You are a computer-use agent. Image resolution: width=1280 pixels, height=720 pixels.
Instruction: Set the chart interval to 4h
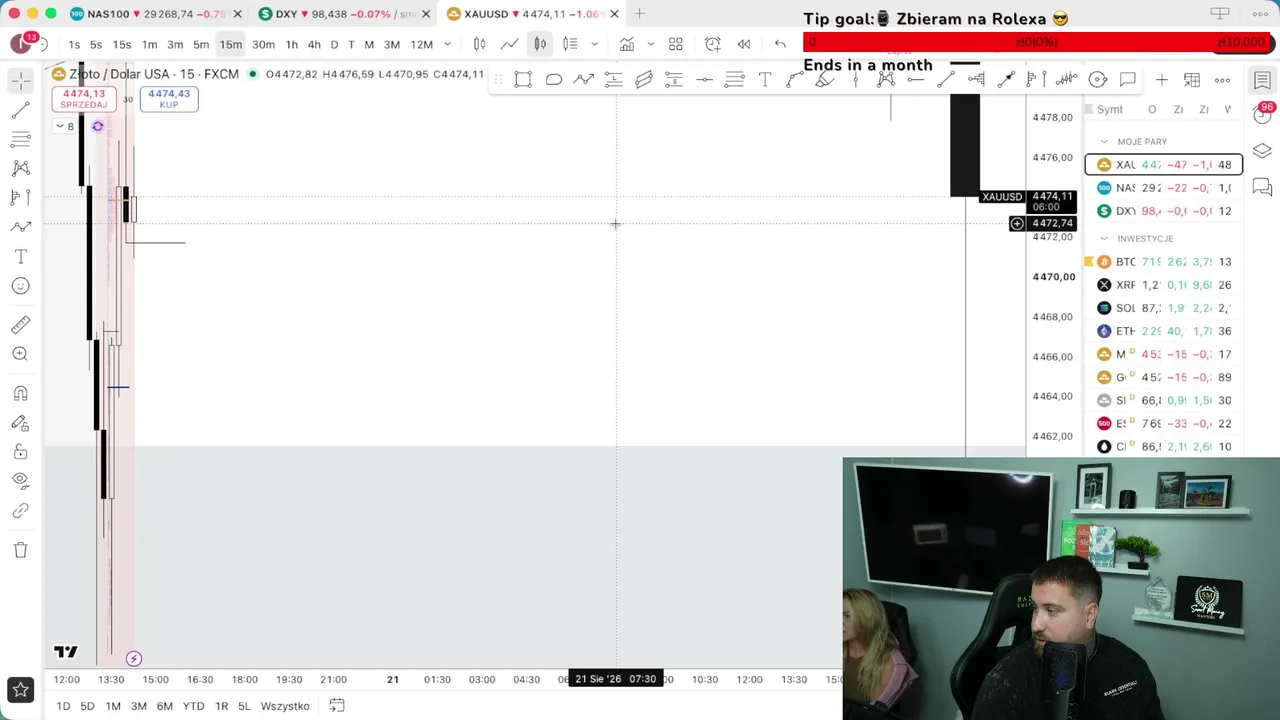314,44
